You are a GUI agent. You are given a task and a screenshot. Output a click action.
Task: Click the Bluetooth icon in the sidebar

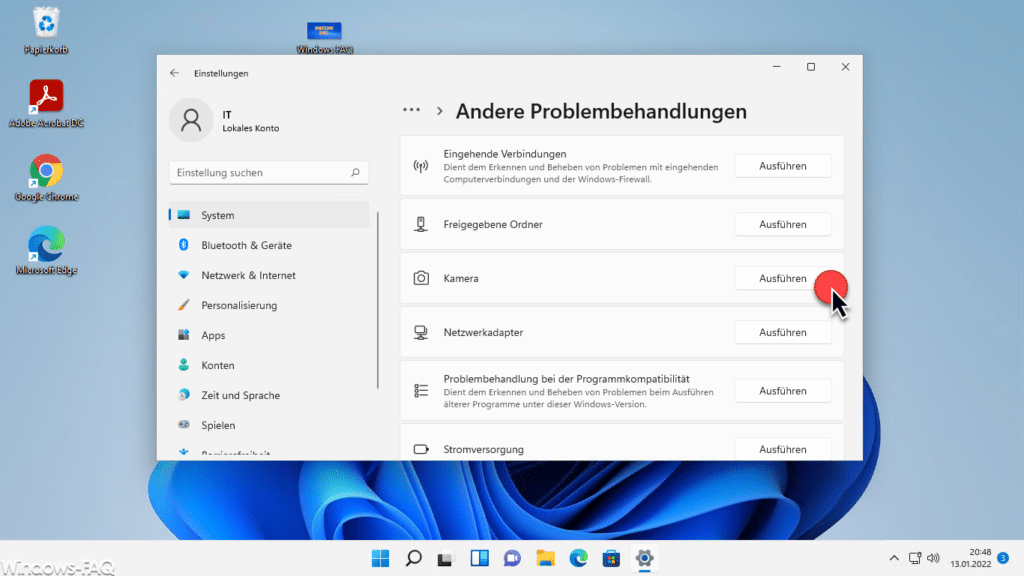tap(184, 244)
